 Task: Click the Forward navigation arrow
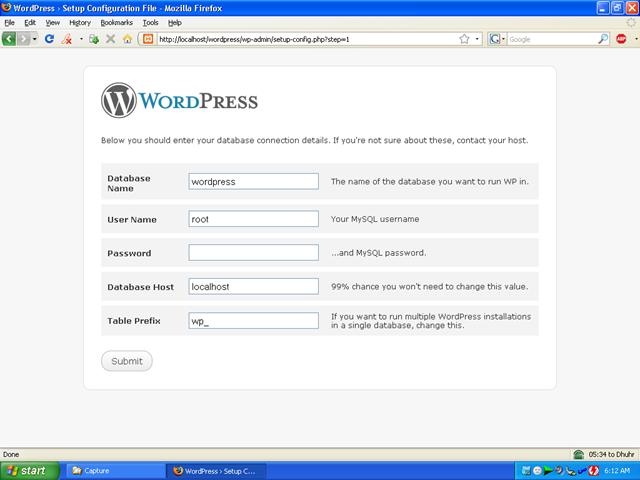(x=24, y=39)
